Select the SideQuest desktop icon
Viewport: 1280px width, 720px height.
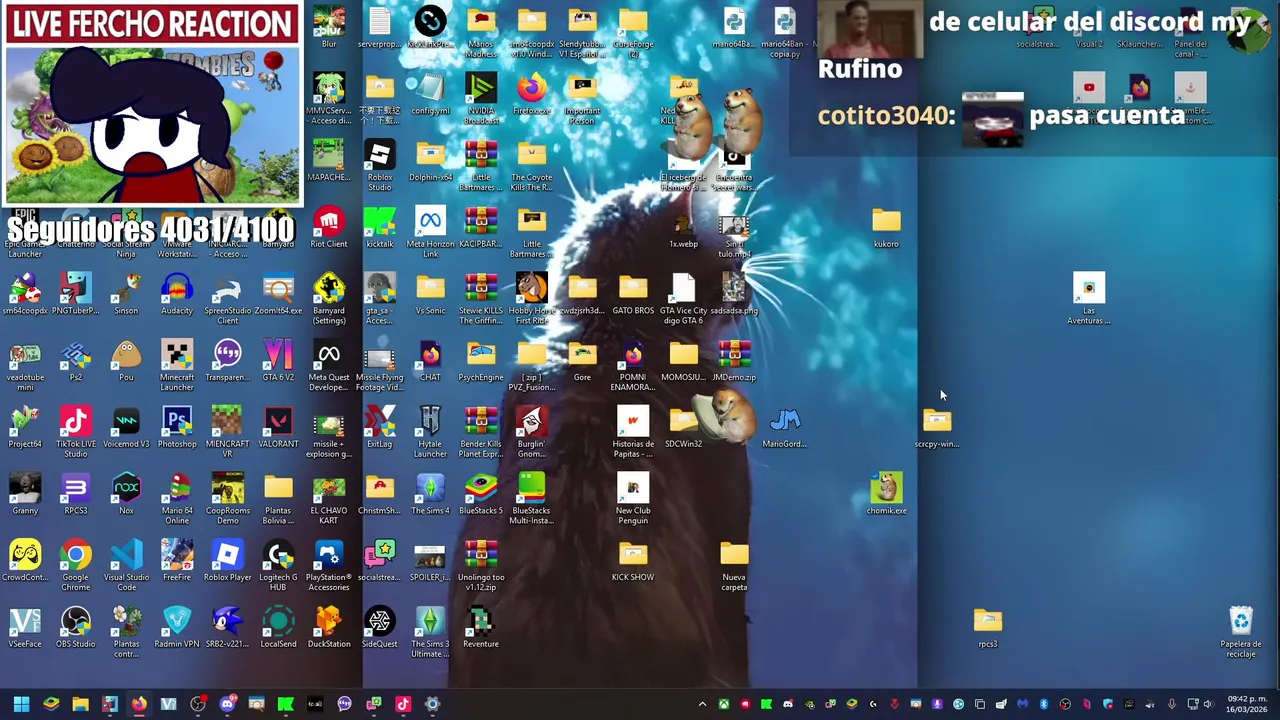[x=380, y=629]
